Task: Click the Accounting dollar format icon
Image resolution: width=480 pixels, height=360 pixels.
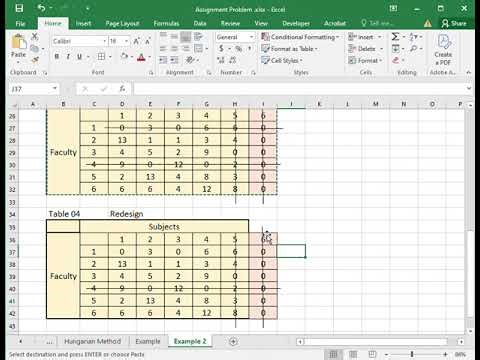Action: pos(221,49)
